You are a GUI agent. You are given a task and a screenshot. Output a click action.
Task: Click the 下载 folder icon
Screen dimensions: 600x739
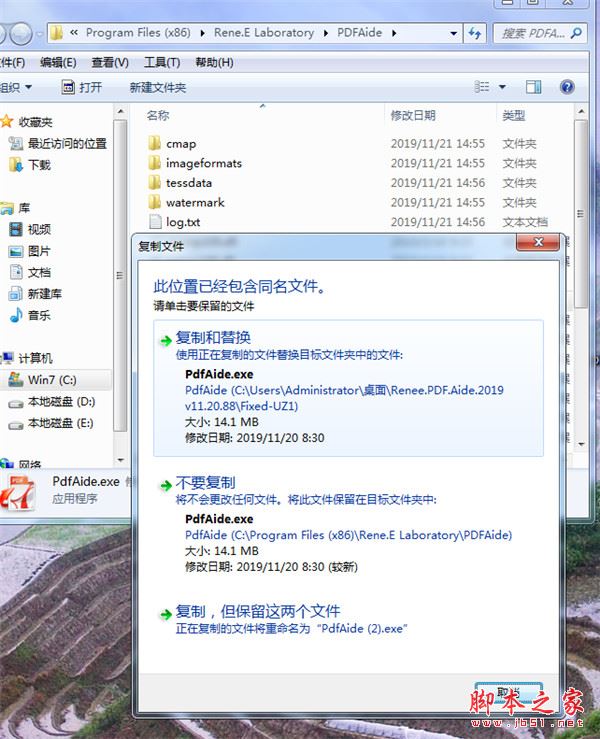(x=16, y=164)
